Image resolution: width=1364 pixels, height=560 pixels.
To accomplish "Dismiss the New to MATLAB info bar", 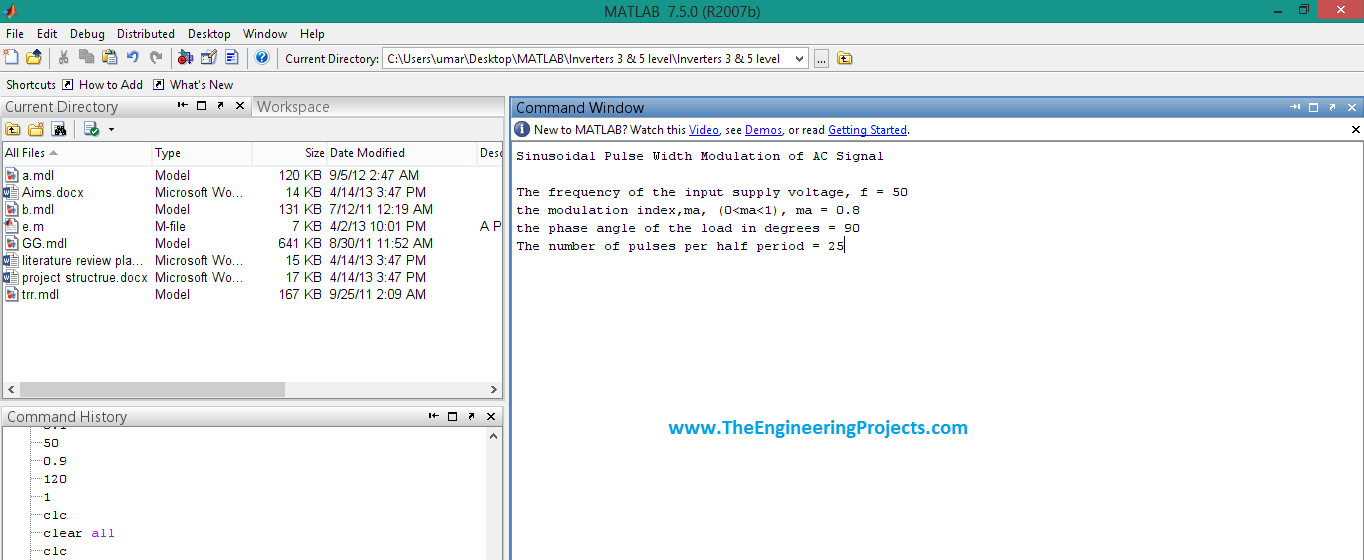I will 1356,130.
